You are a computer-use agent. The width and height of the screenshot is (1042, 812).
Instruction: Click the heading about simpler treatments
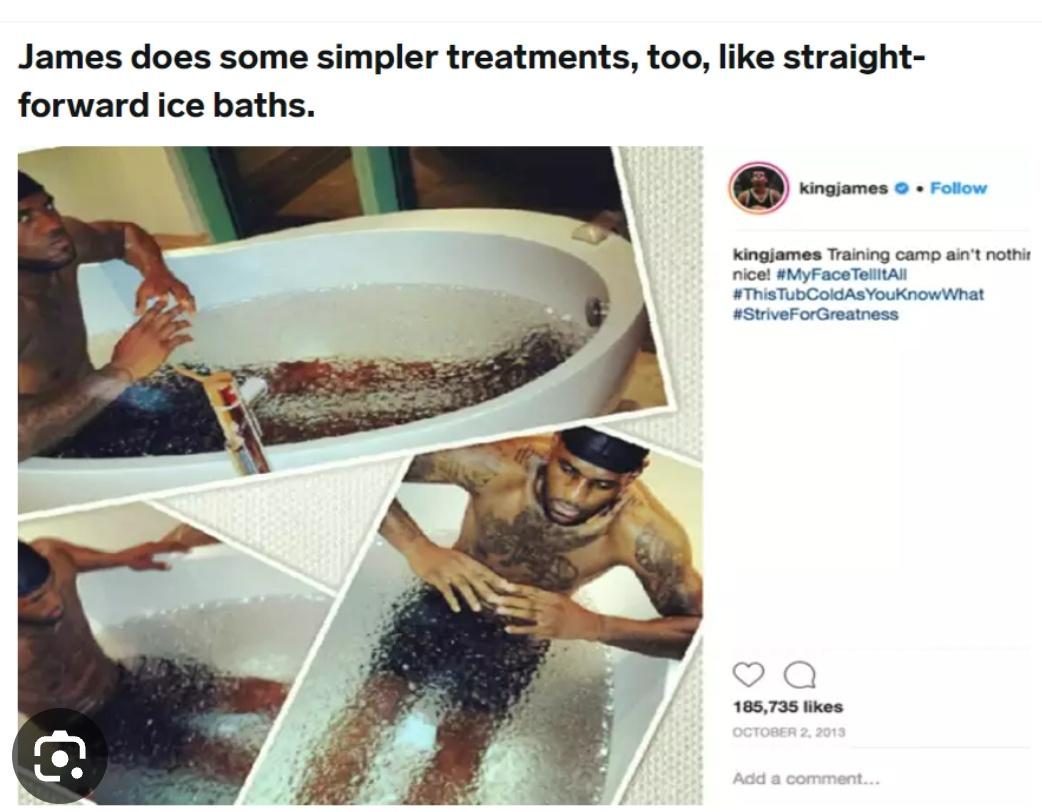(x=470, y=80)
